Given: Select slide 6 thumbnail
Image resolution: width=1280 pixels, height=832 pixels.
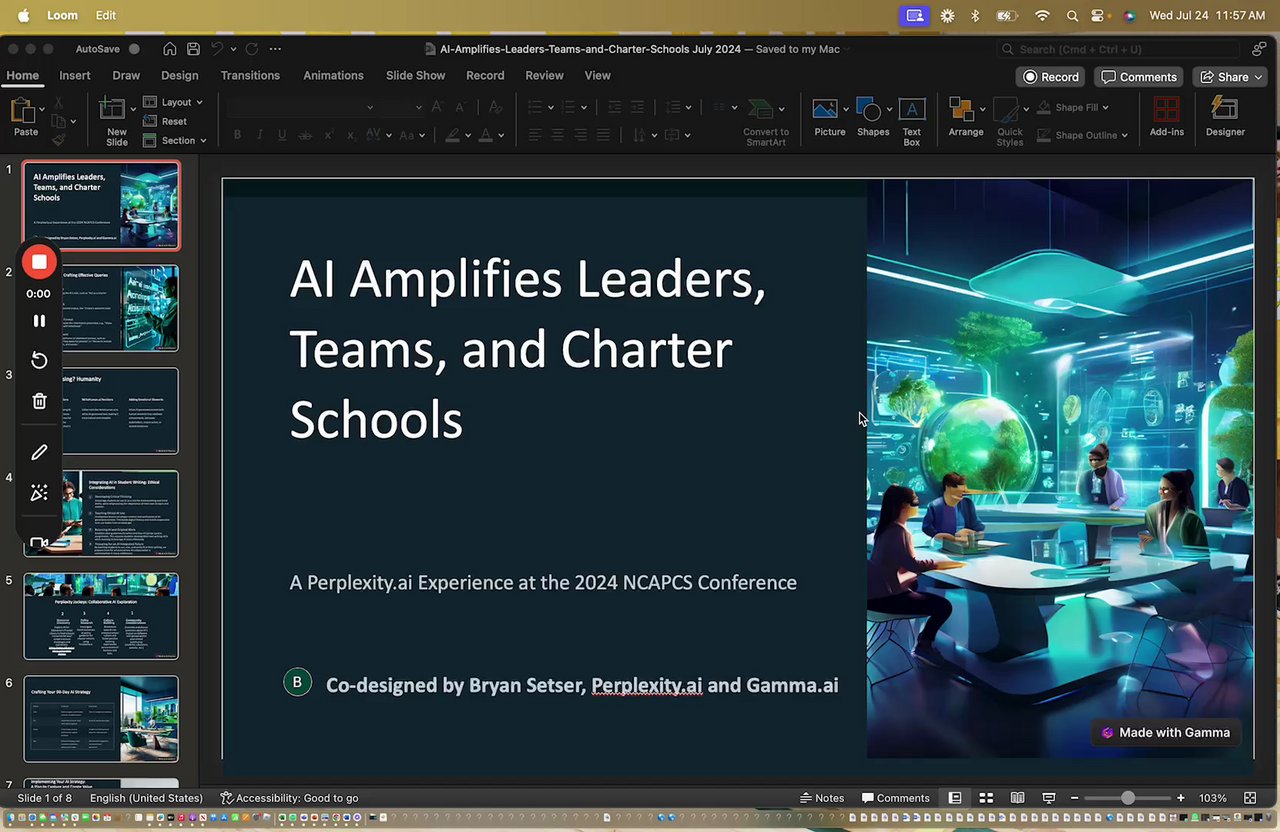Looking at the screenshot, I should [101, 719].
